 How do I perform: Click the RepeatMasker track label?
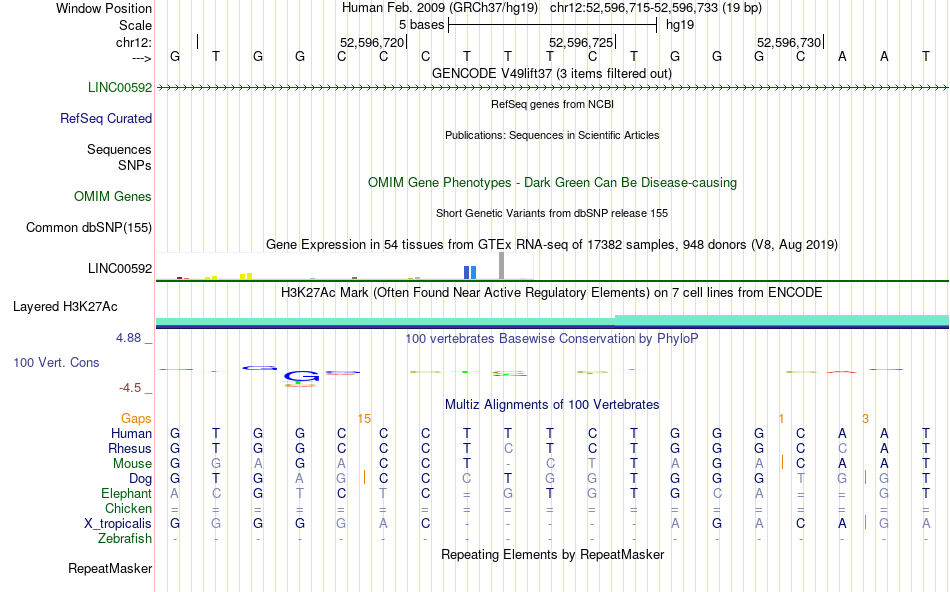(110, 568)
